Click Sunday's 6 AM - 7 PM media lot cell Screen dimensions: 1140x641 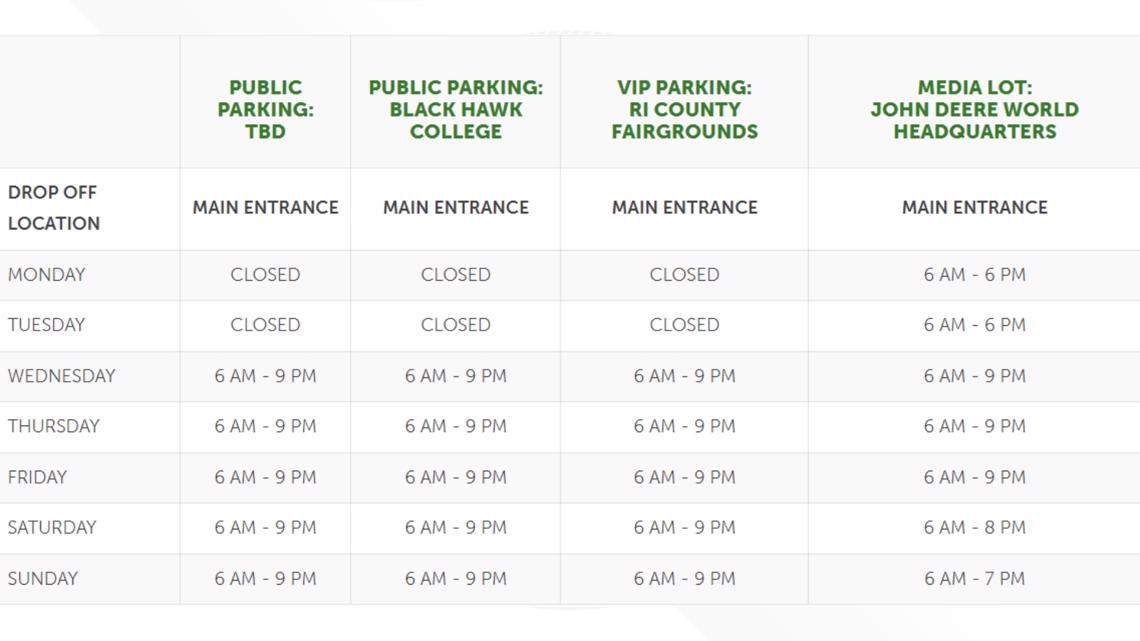click(x=974, y=578)
